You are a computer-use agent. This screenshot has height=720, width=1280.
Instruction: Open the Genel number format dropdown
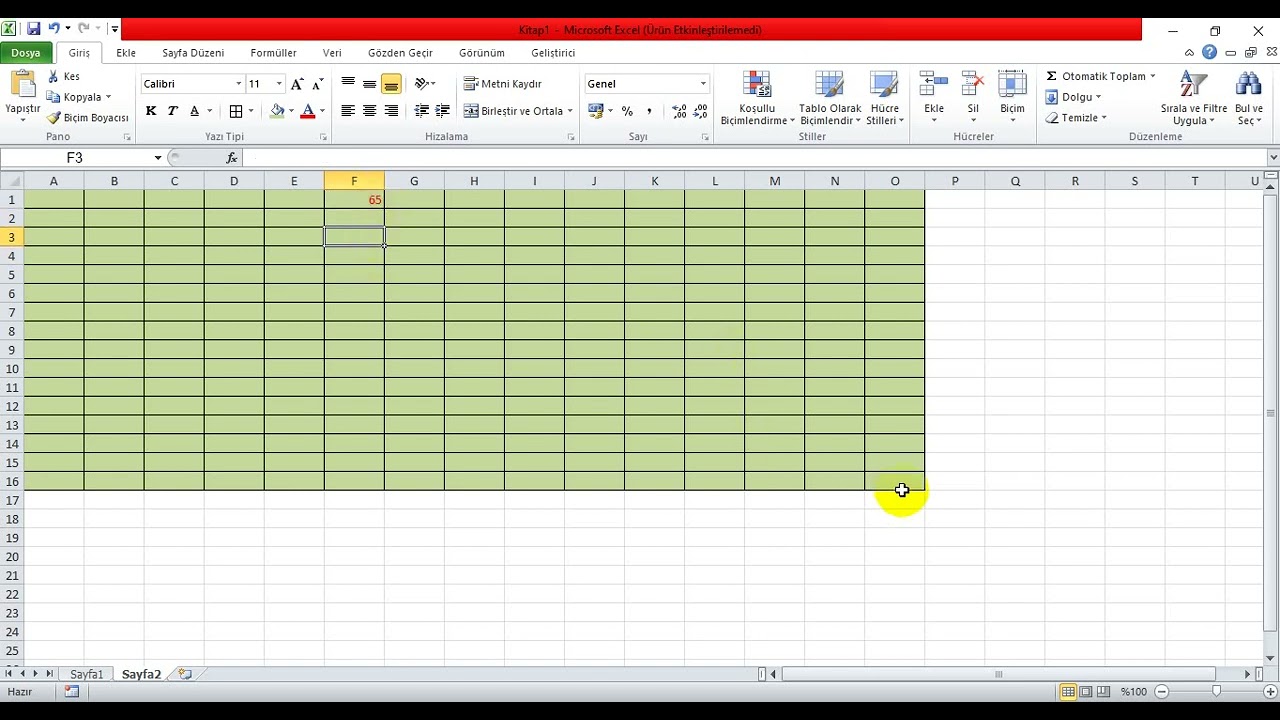coord(703,84)
